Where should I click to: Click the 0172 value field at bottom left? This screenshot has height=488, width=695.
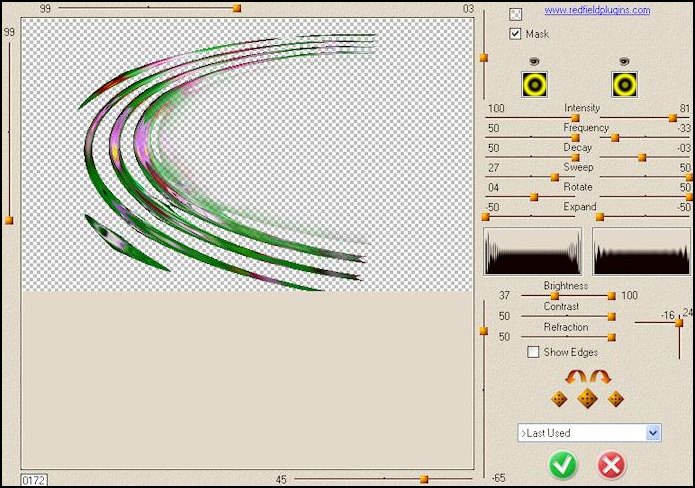33,480
